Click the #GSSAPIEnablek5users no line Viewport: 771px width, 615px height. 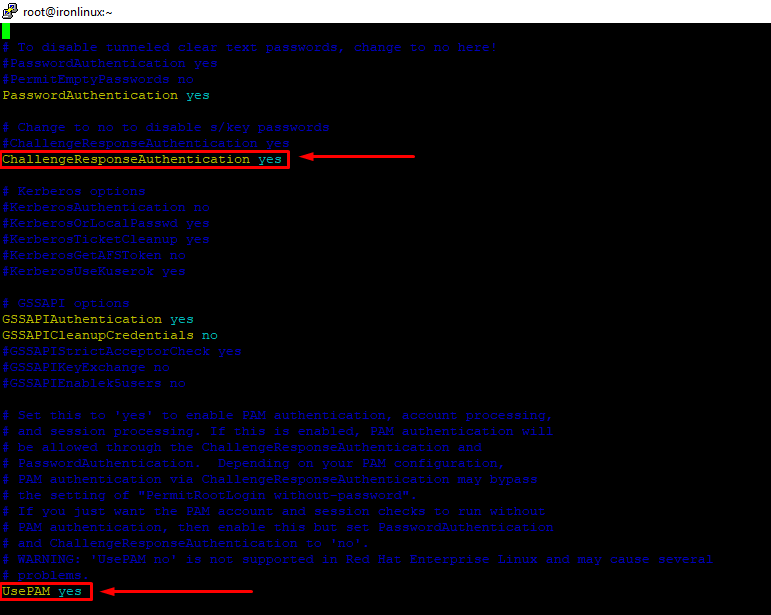click(94, 383)
